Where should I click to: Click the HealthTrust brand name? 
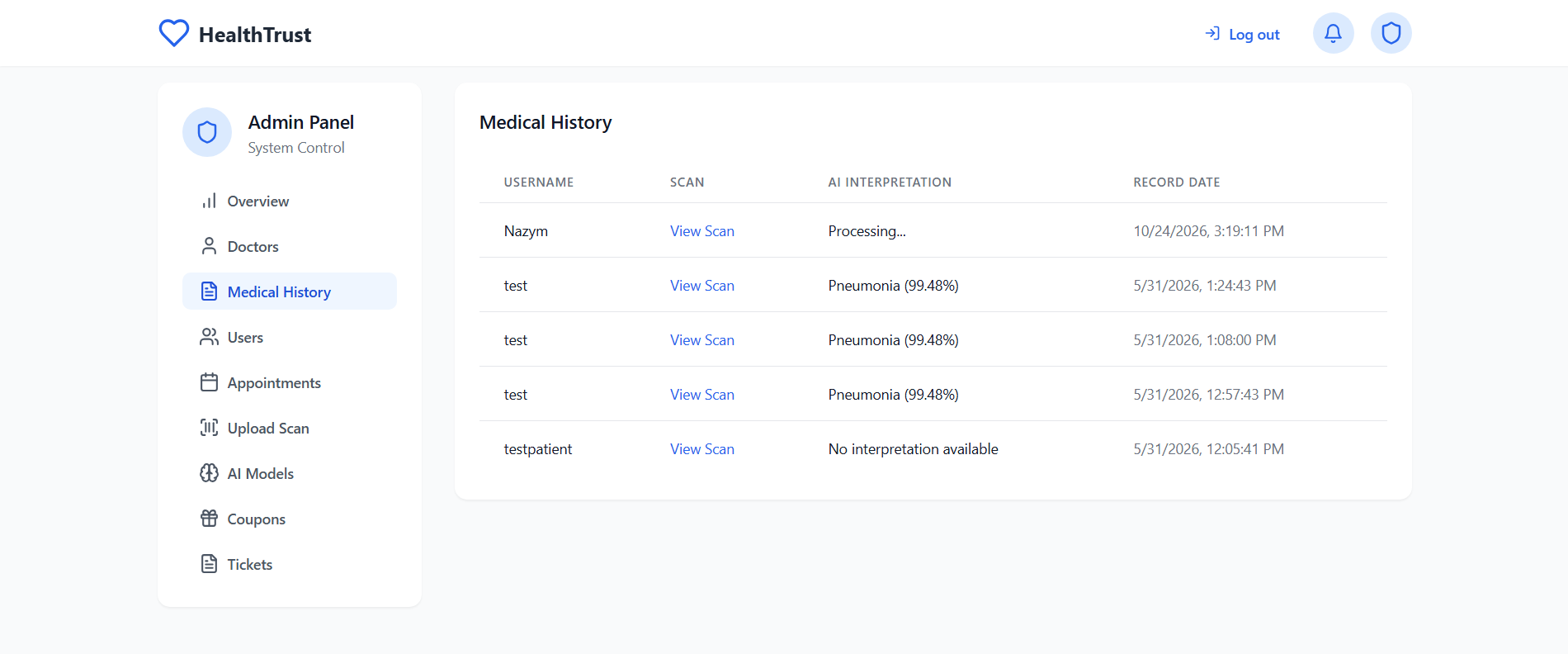click(255, 35)
